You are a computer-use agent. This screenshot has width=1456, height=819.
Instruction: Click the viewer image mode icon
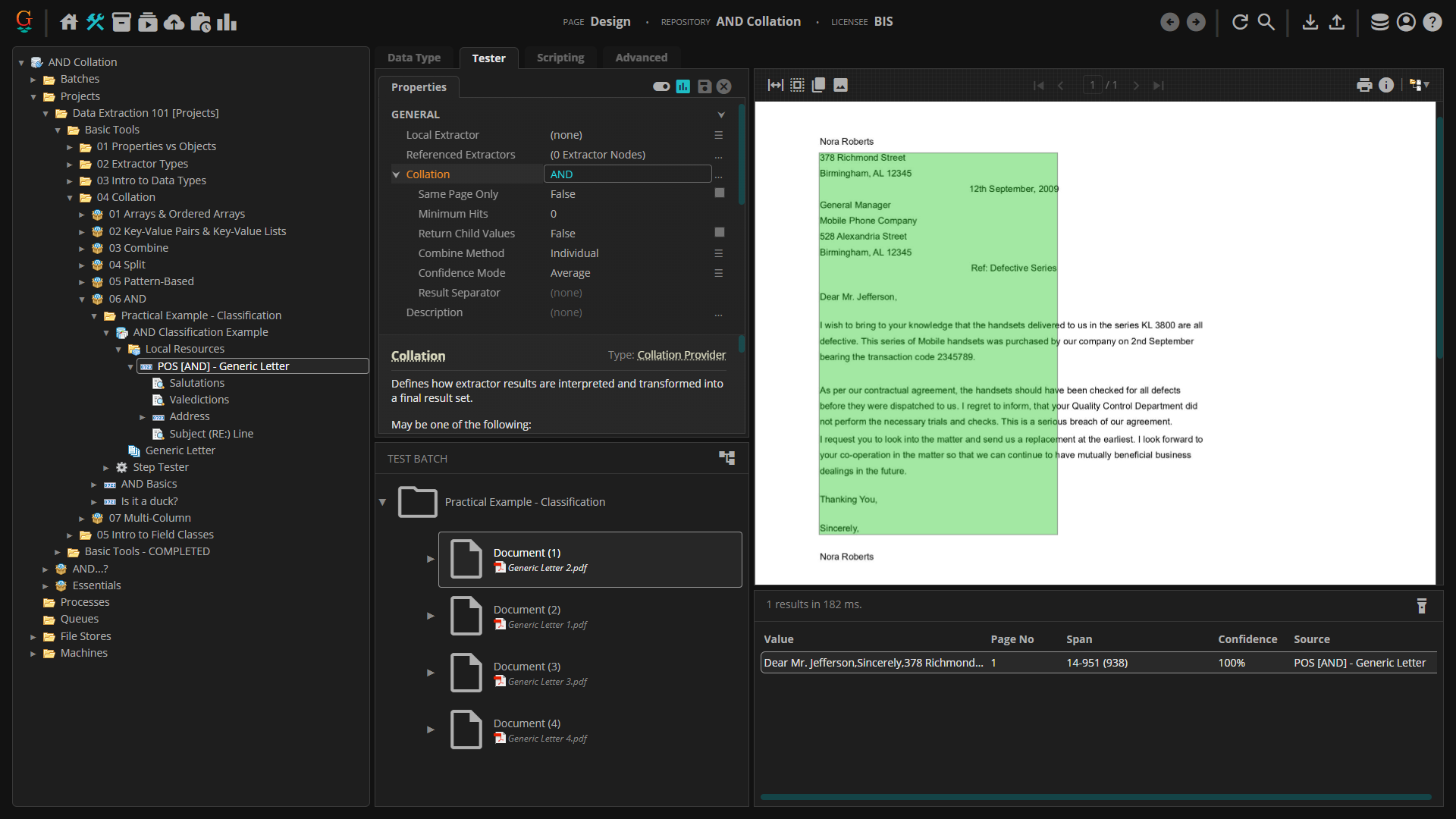tap(840, 85)
